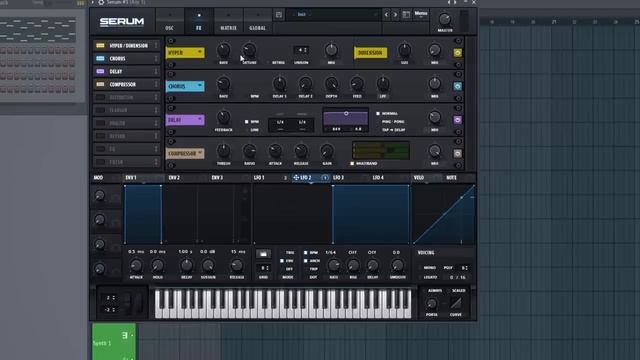Enable the Delay BPM sync checkbox
The image size is (640, 360).
pos(246,122)
